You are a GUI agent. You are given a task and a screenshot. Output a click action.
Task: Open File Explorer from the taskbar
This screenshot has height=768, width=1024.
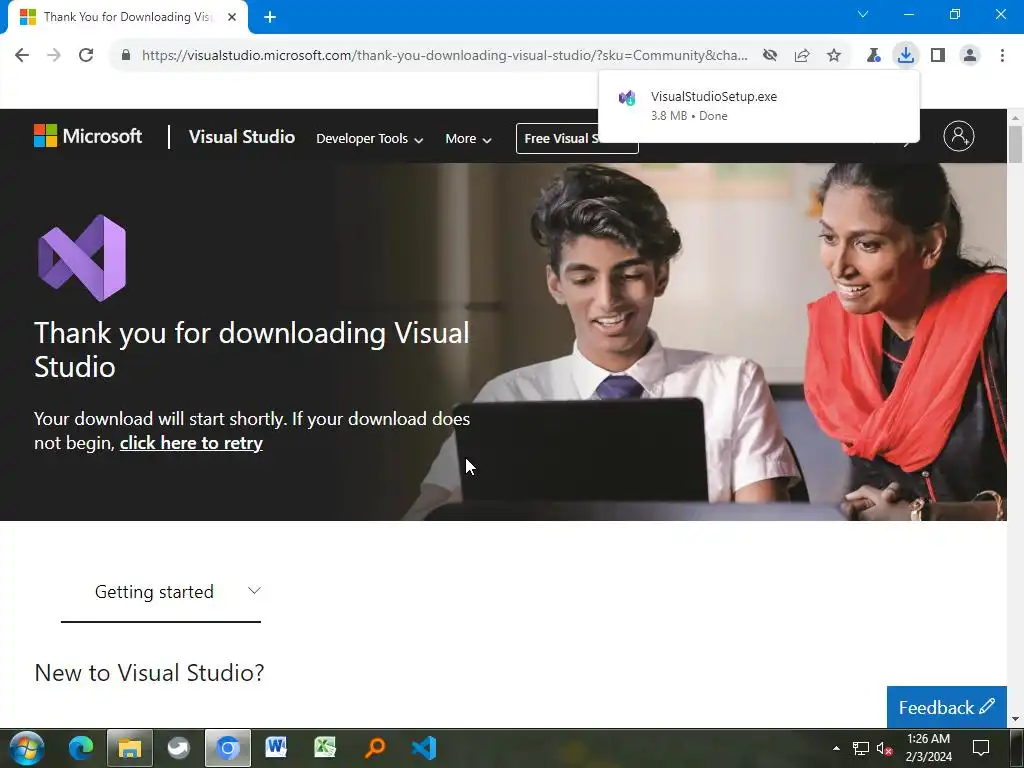[129, 748]
